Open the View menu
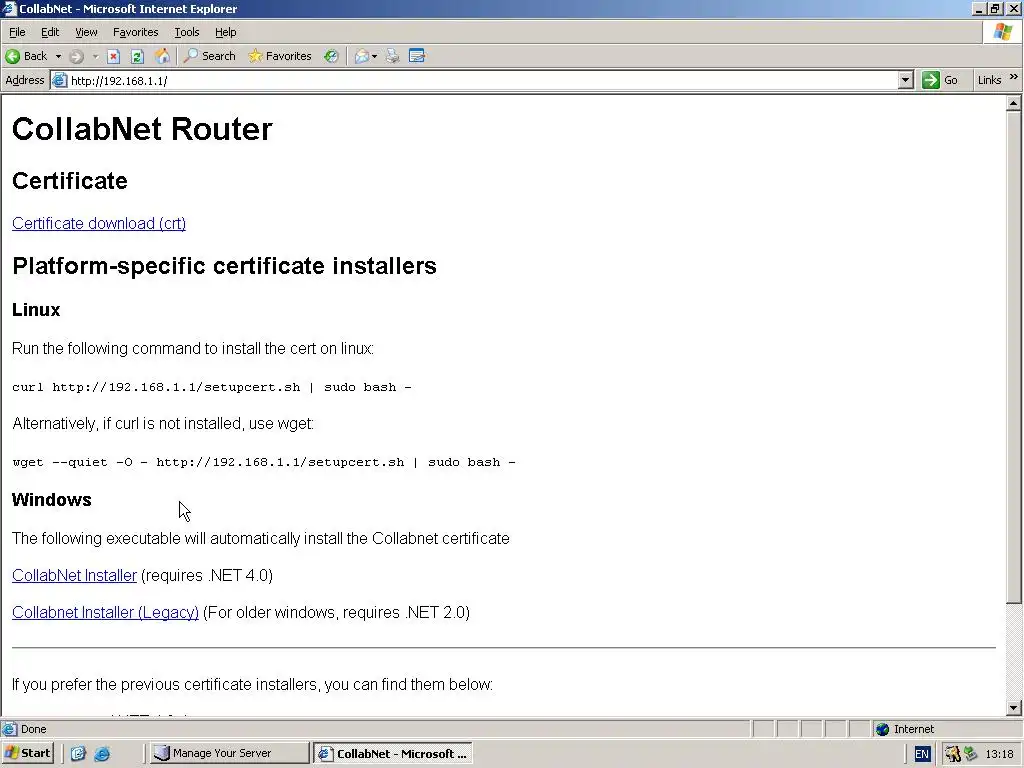The image size is (1024, 768). point(86,32)
